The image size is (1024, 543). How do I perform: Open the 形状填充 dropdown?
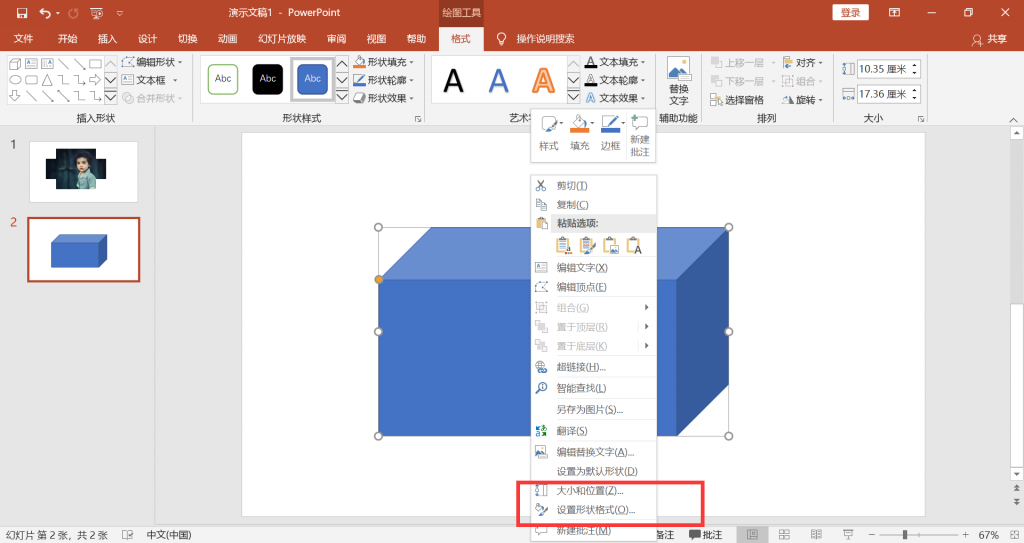pyautogui.click(x=384, y=62)
